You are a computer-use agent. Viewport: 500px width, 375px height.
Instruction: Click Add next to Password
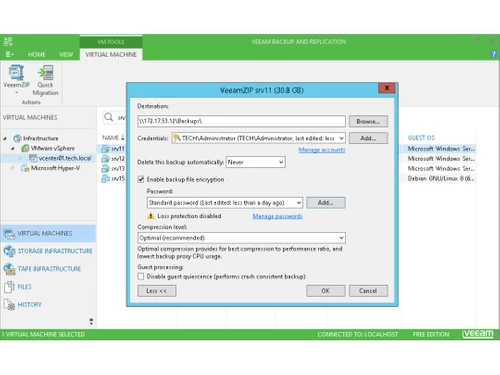point(326,203)
